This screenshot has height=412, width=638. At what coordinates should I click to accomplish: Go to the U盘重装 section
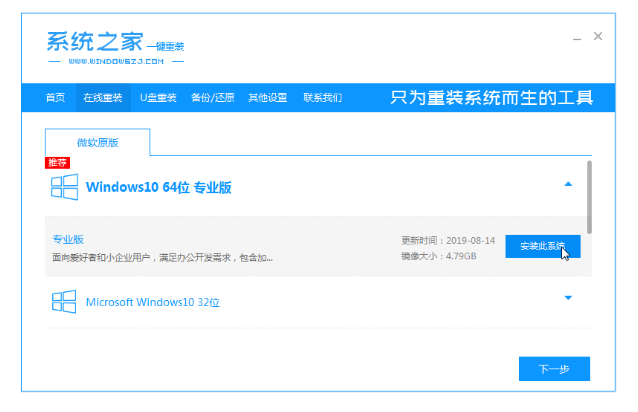158,98
